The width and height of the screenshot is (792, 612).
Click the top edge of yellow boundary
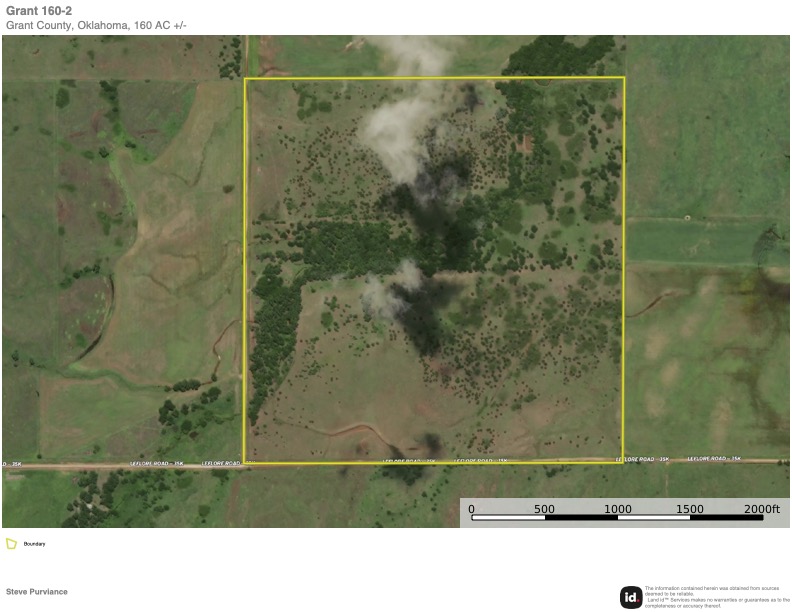434,78
